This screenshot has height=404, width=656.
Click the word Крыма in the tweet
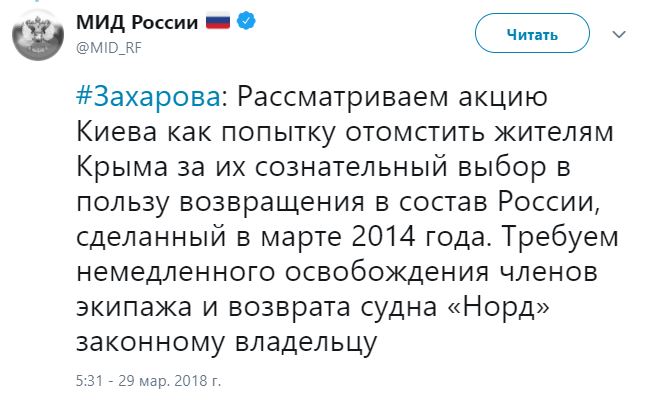click(x=122, y=167)
